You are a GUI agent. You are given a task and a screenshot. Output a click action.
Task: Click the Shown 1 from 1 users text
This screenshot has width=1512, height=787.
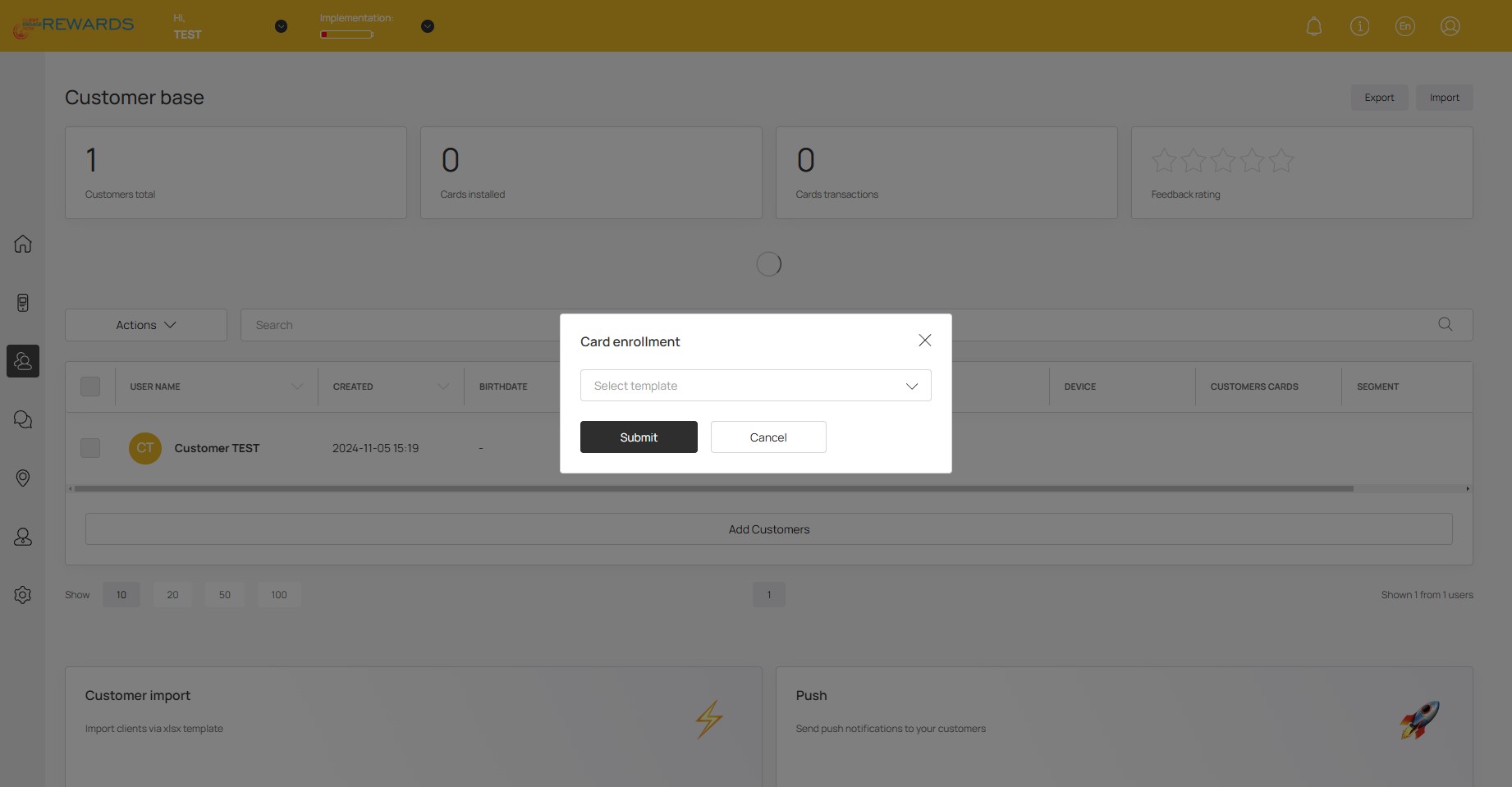(1427, 595)
